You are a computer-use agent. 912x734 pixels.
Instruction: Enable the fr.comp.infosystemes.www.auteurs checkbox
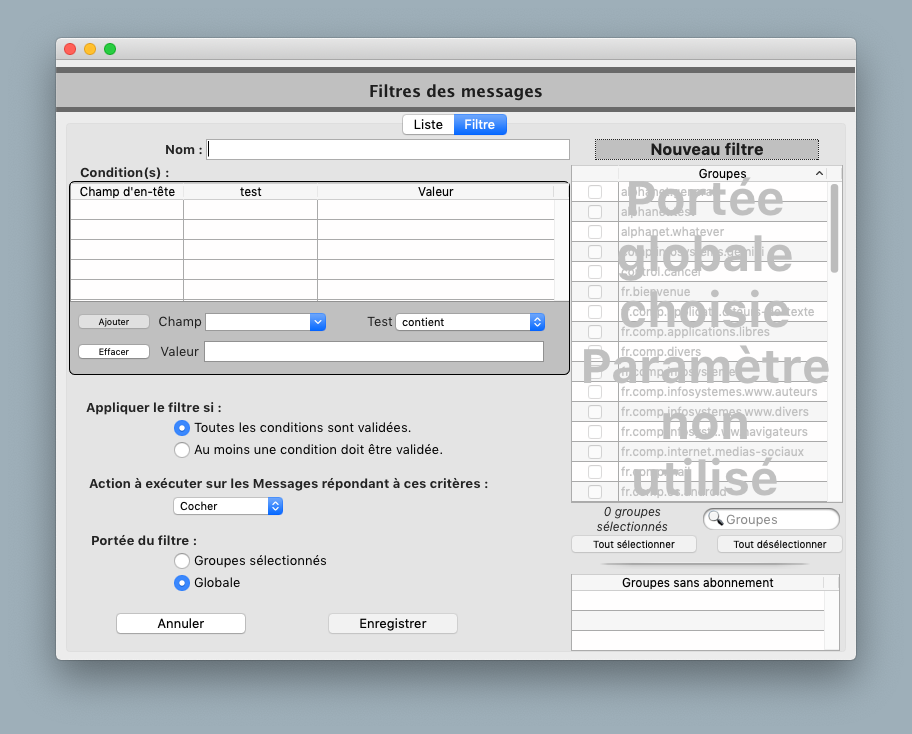pos(595,392)
